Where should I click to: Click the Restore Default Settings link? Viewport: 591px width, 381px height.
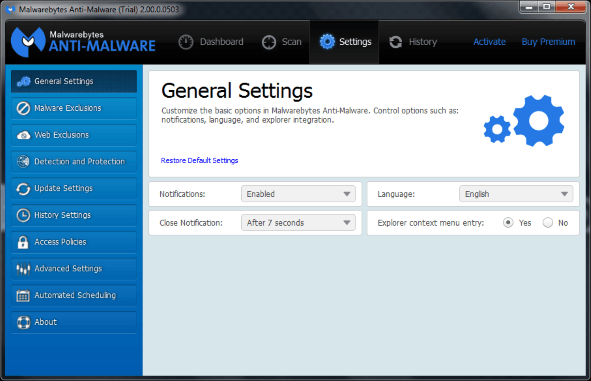coord(199,161)
